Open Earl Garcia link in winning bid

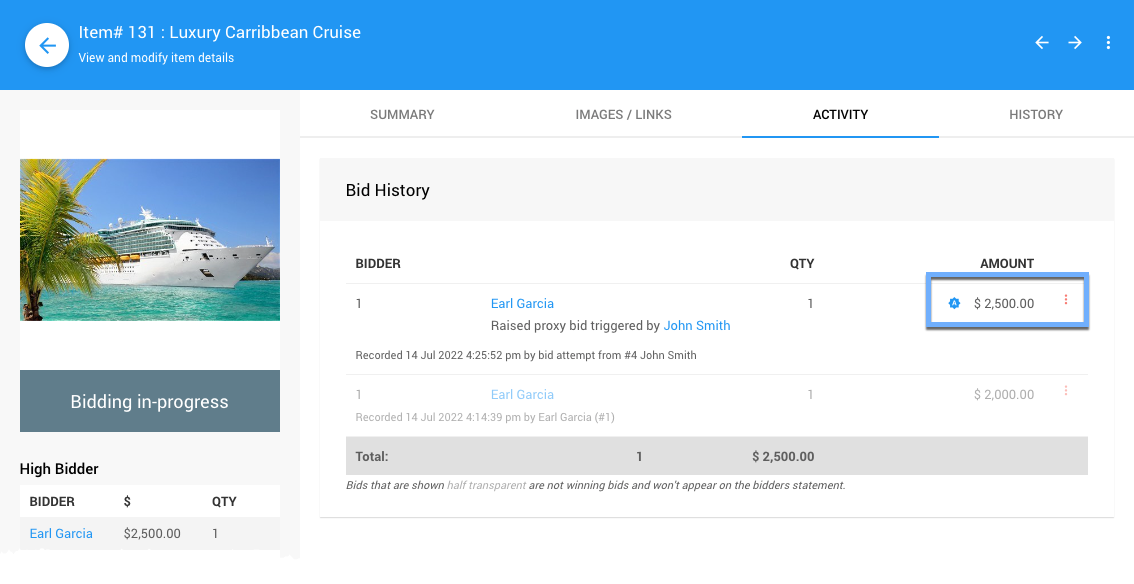522,303
